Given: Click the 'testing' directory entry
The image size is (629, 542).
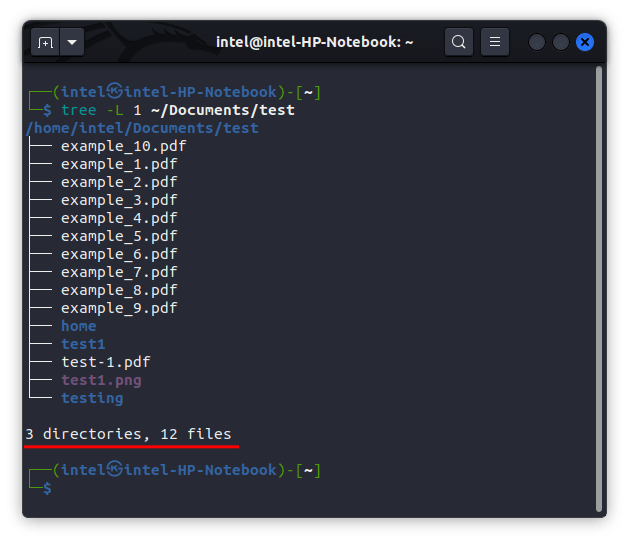Looking at the screenshot, I should pyautogui.click(x=92, y=398).
